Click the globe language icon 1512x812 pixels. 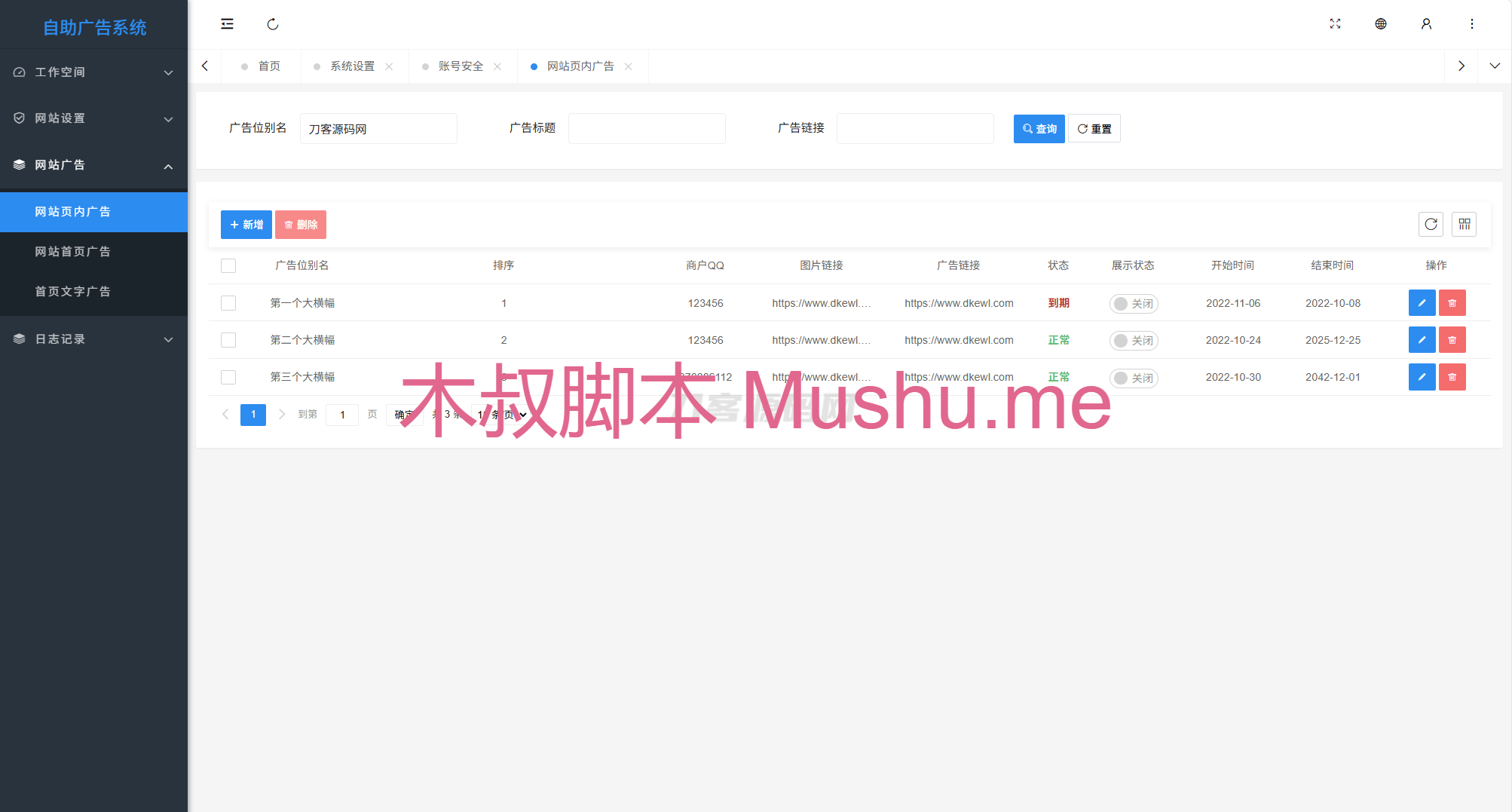[x=1381, y=23]
